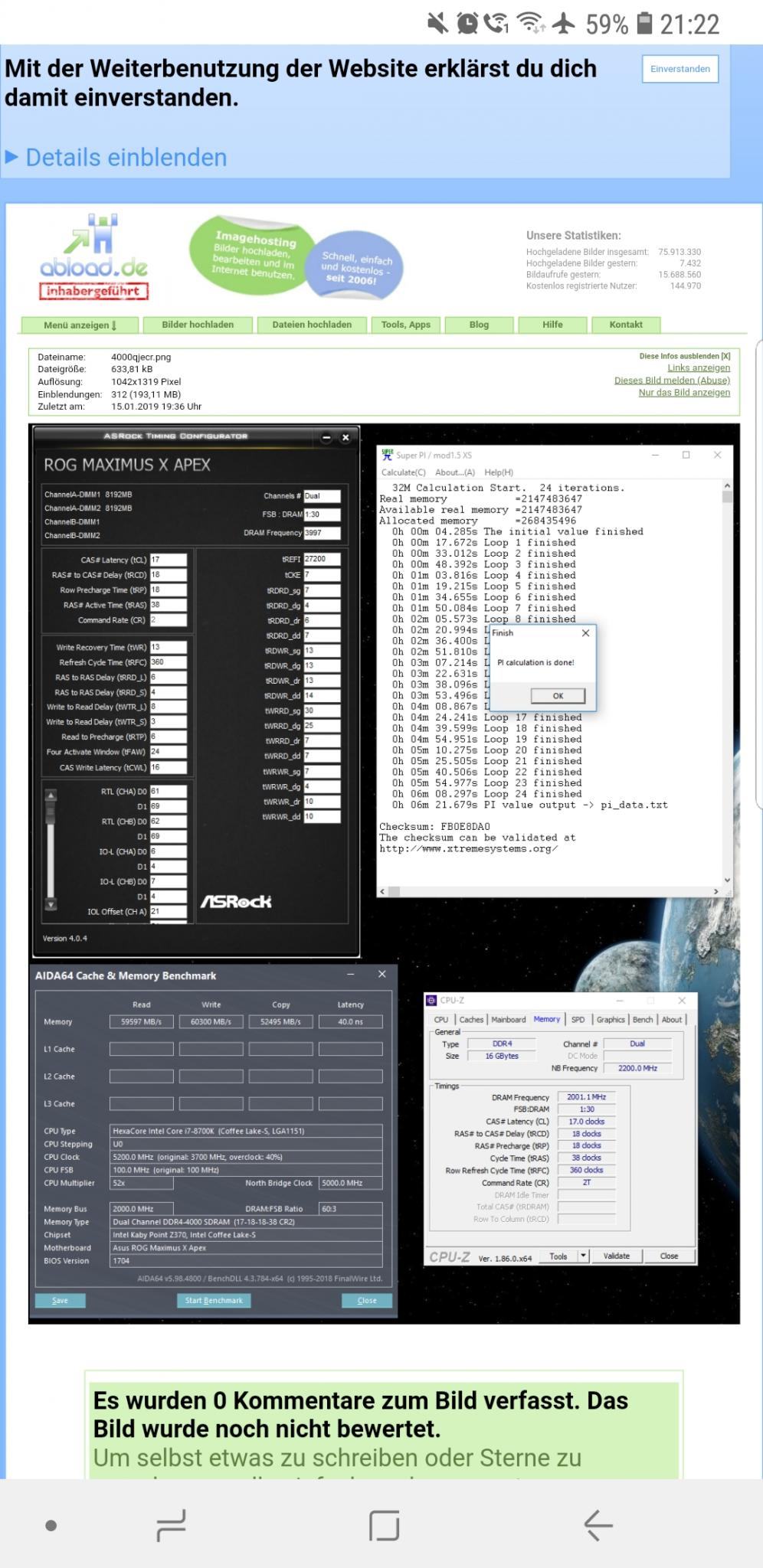763x1568 pixels.
Task: Tap the Android home navigation icon
Action: pos(384,1525)
